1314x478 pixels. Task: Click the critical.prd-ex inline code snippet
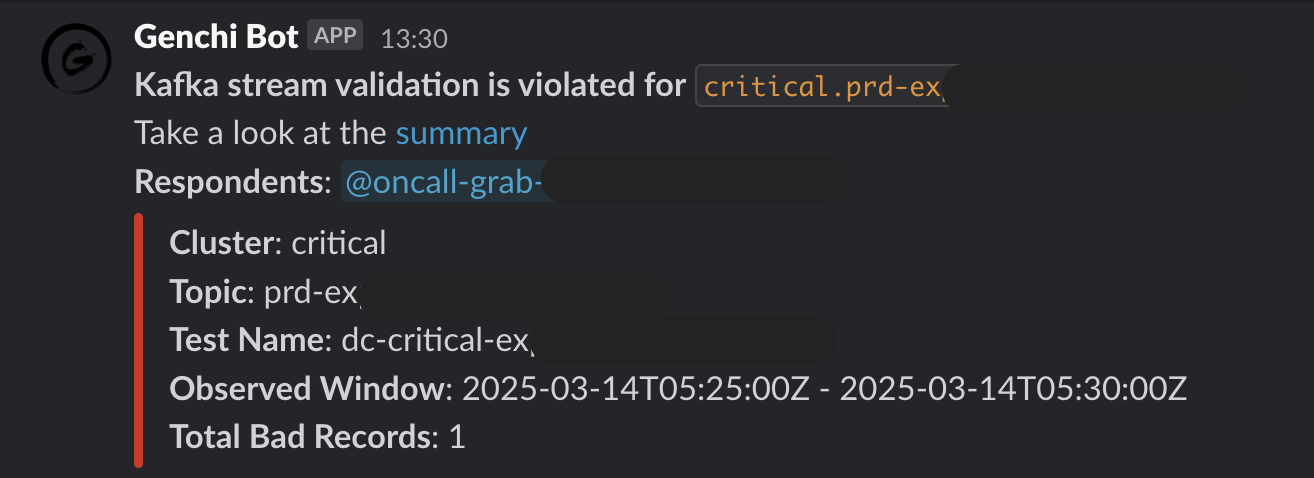[822, 86]
